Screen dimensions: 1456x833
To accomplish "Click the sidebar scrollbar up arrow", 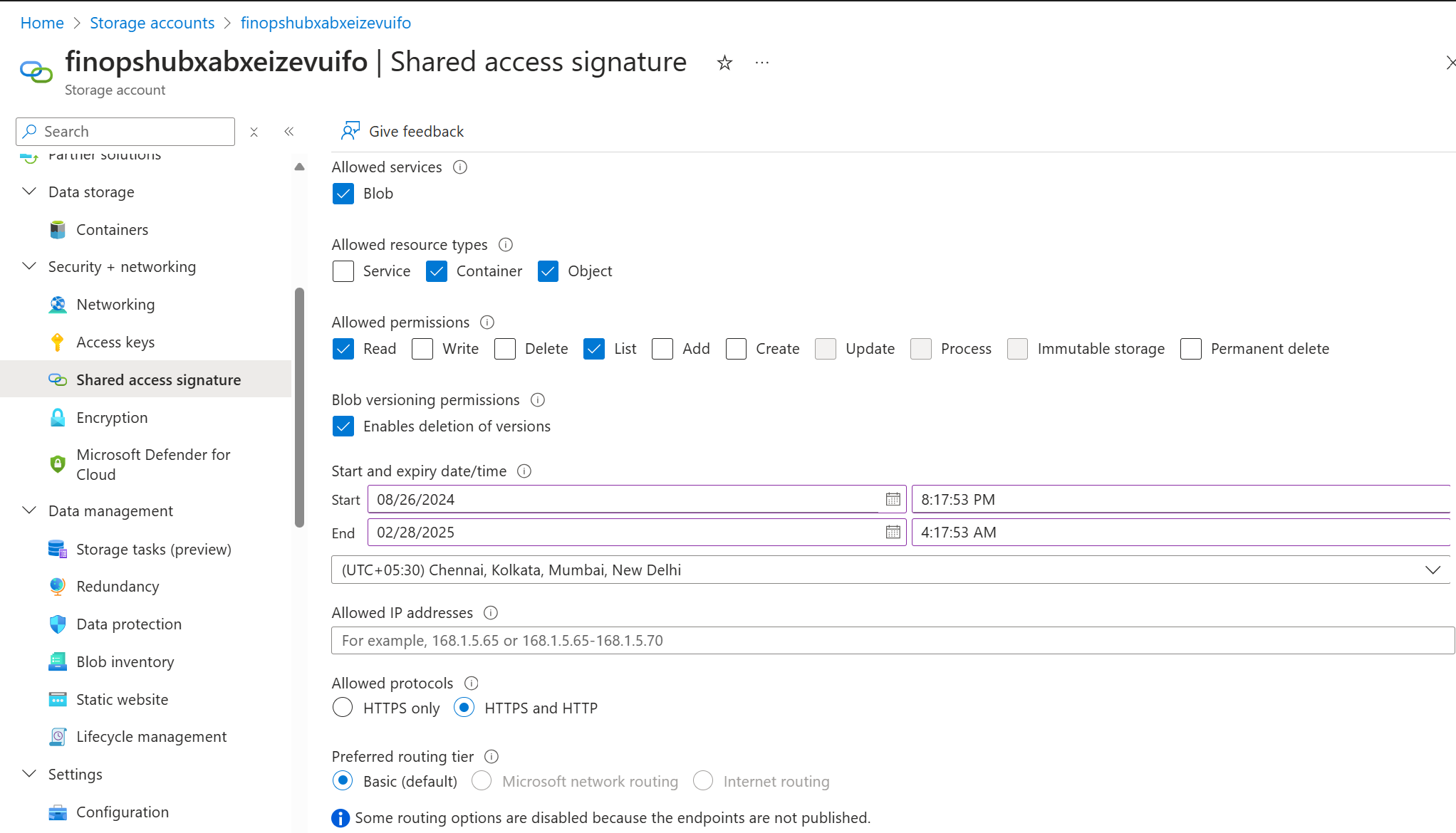I will 299,167.
